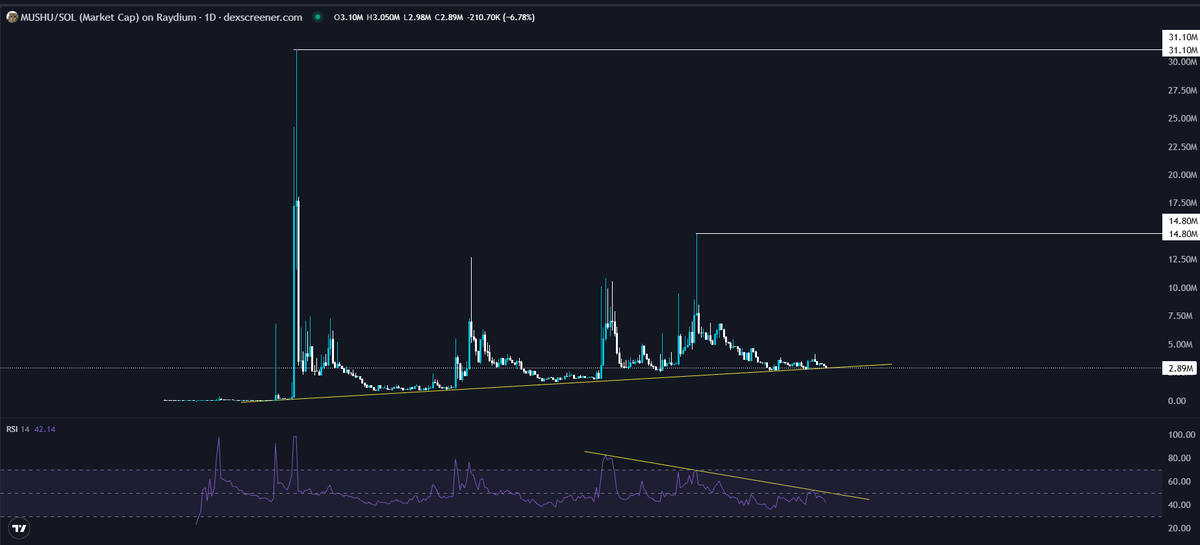Open the TradingView logo at bottom left
This screenshot has width=1200, height=545.
click(x=18, y=528)
